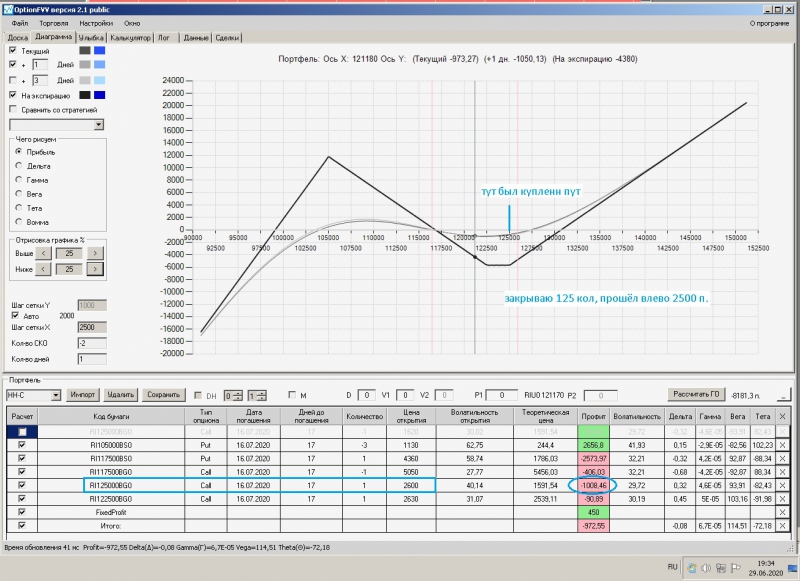Click the dark gray swatch for Текущий
This screenshot has width=800, height=581.
coord(85,50)
